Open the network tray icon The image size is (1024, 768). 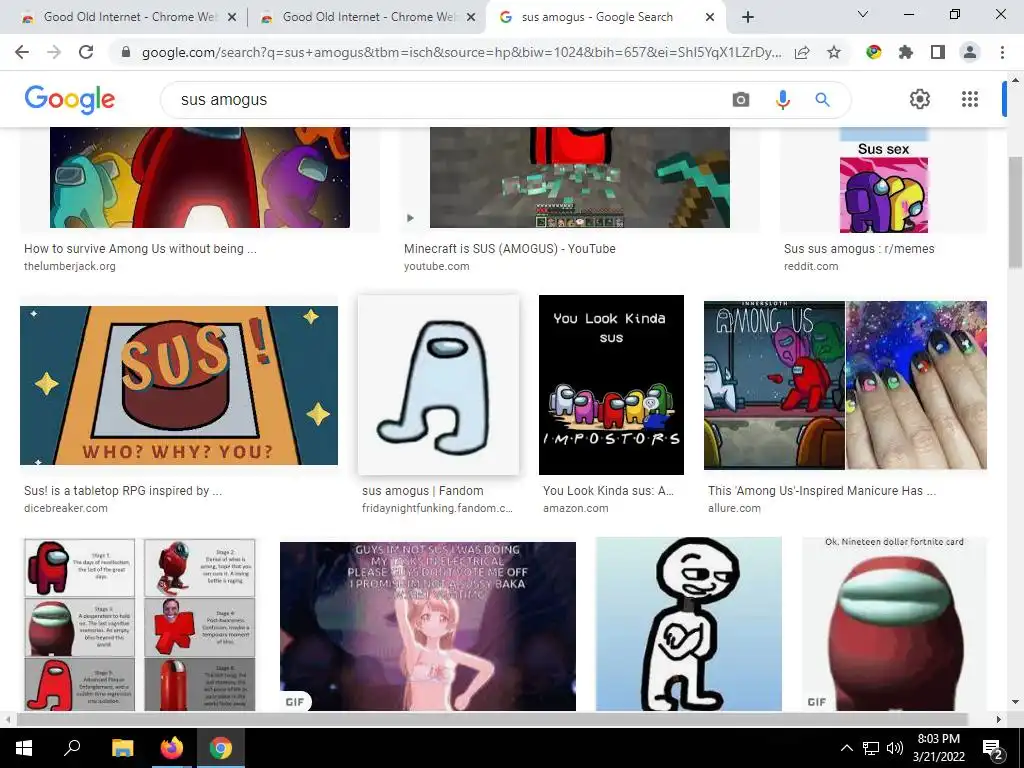click(x=871, y=748)
